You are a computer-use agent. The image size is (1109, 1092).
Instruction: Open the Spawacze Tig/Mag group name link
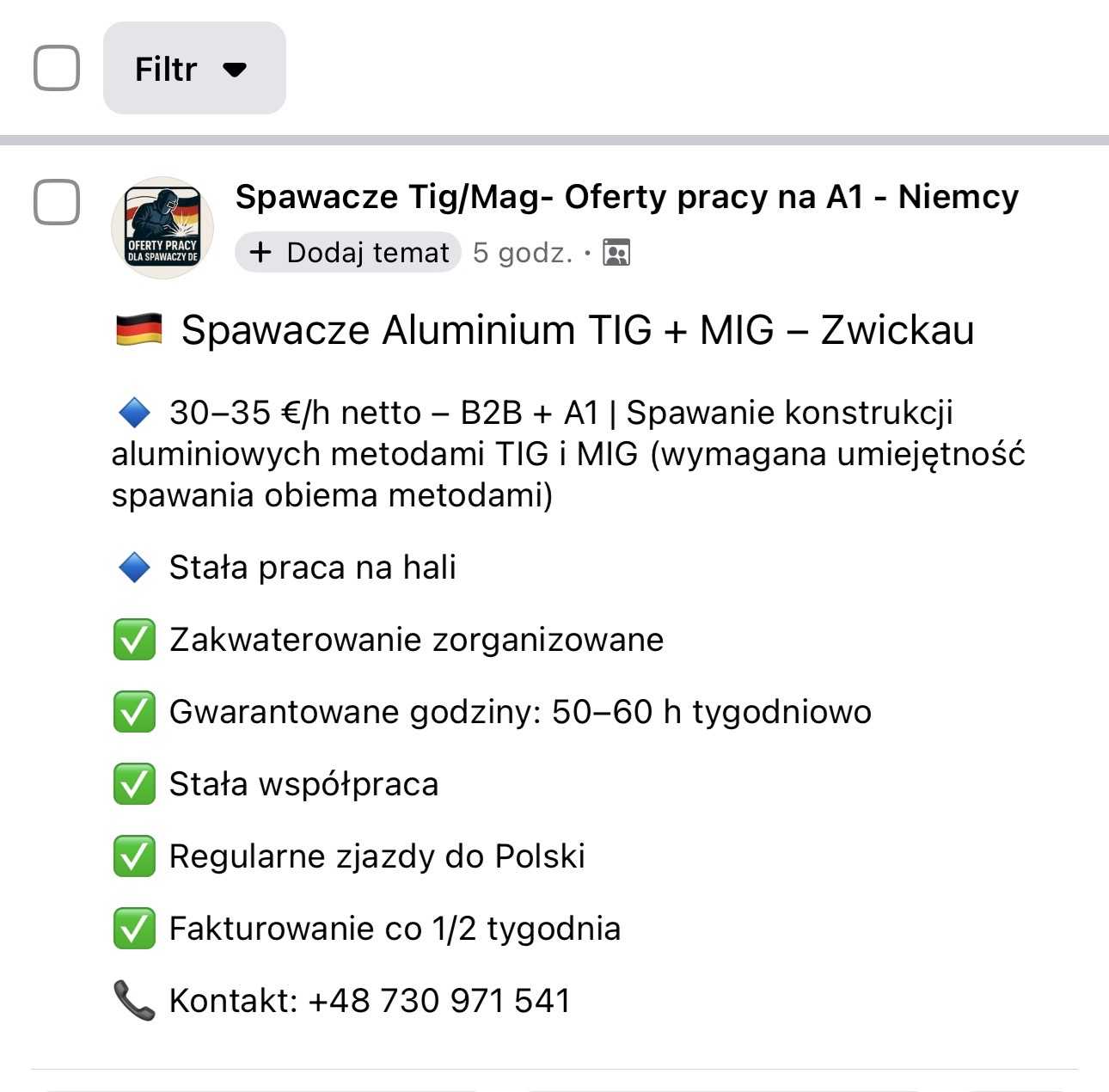click(x=626, y=197)
